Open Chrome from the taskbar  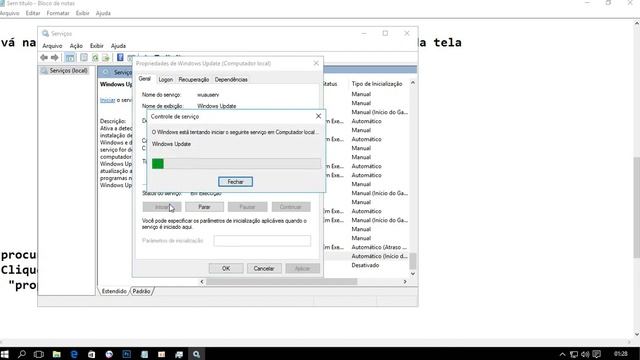point(109,354)
